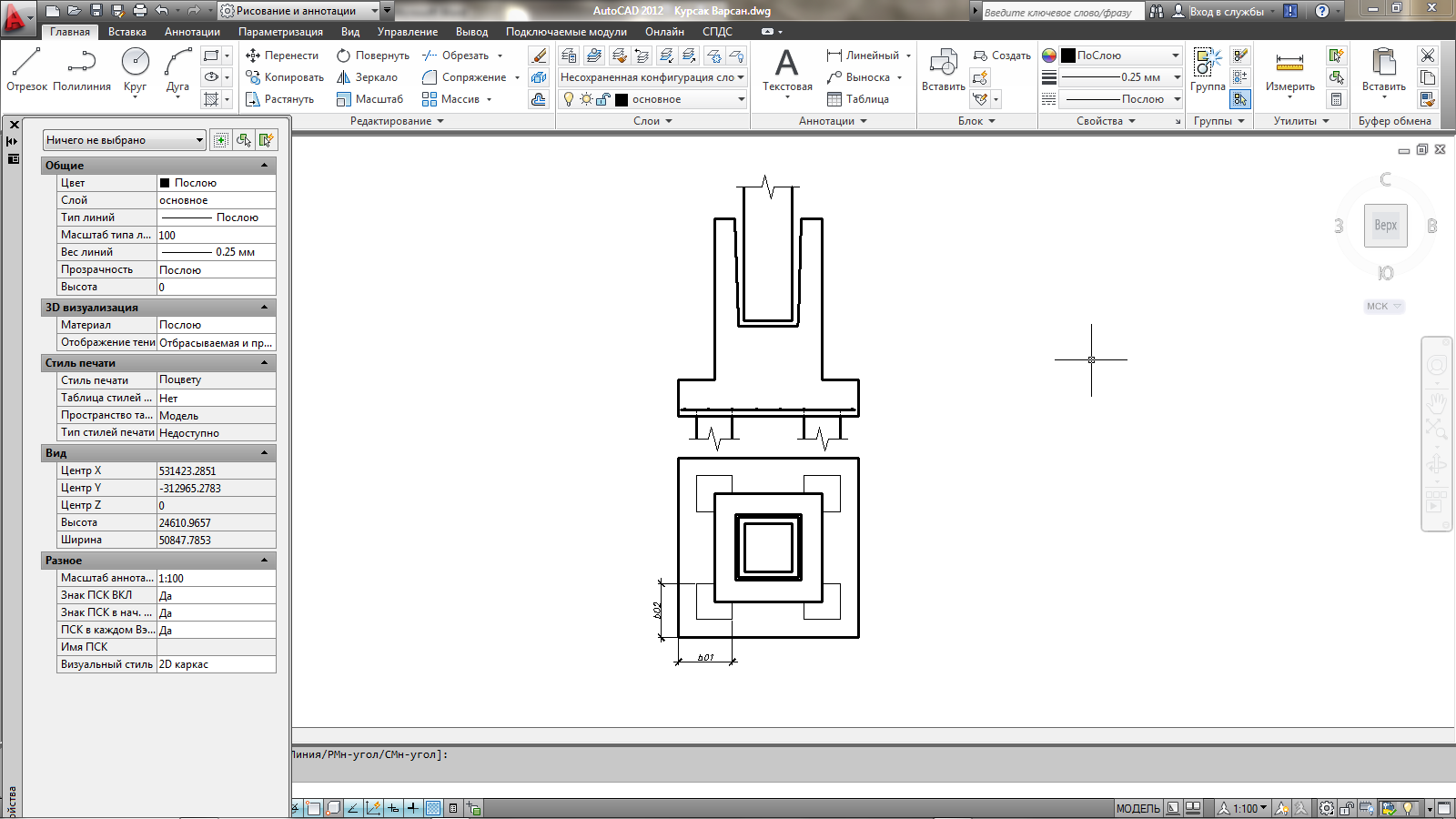Click the МОДЕЛЬ button in status bar
Image resolution: width=1456 pixels, height=819 pixels.
1137,808
